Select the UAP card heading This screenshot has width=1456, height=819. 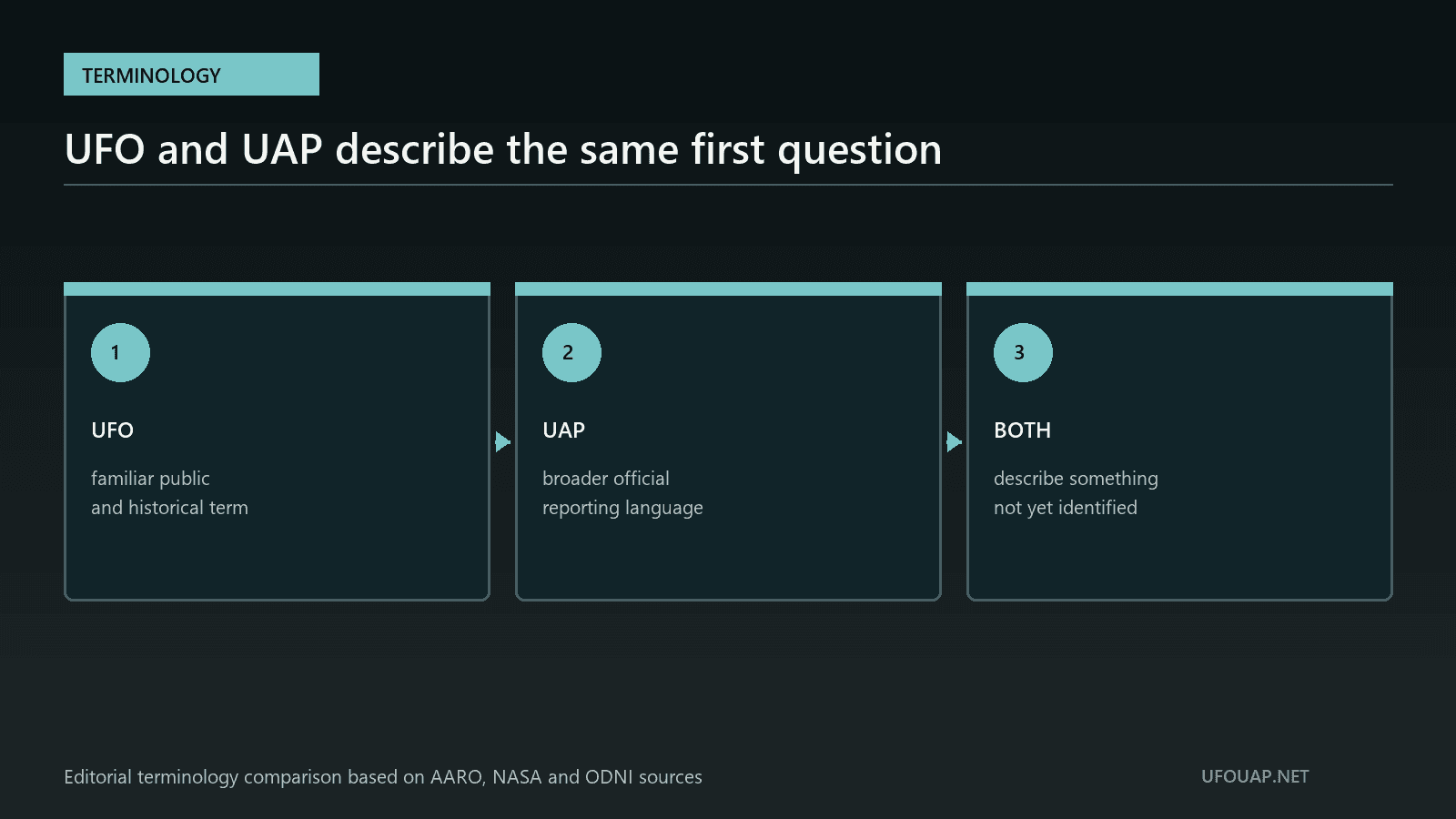[x=563, y=430]
